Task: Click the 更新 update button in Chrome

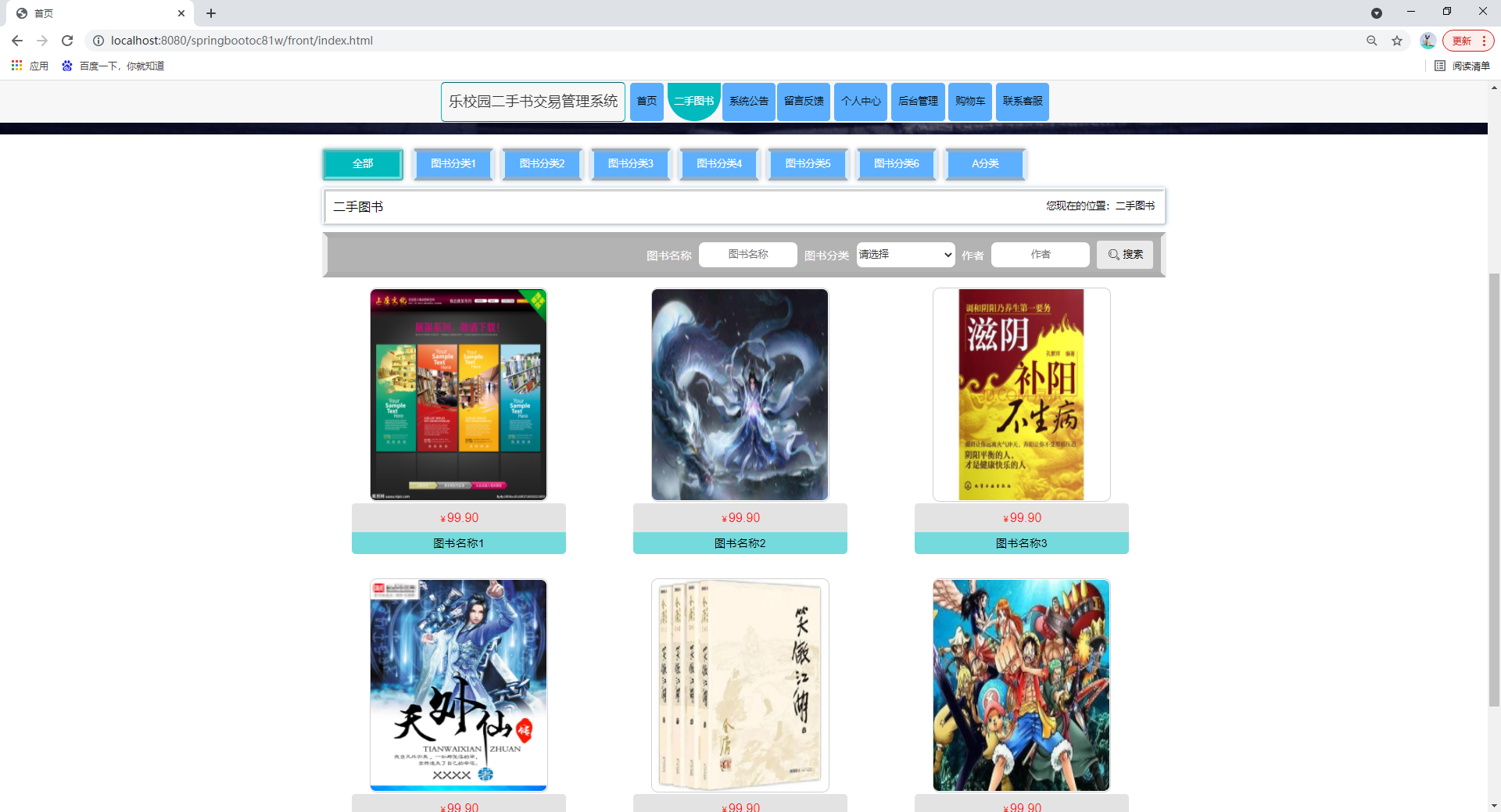Action: [1468, 41]
